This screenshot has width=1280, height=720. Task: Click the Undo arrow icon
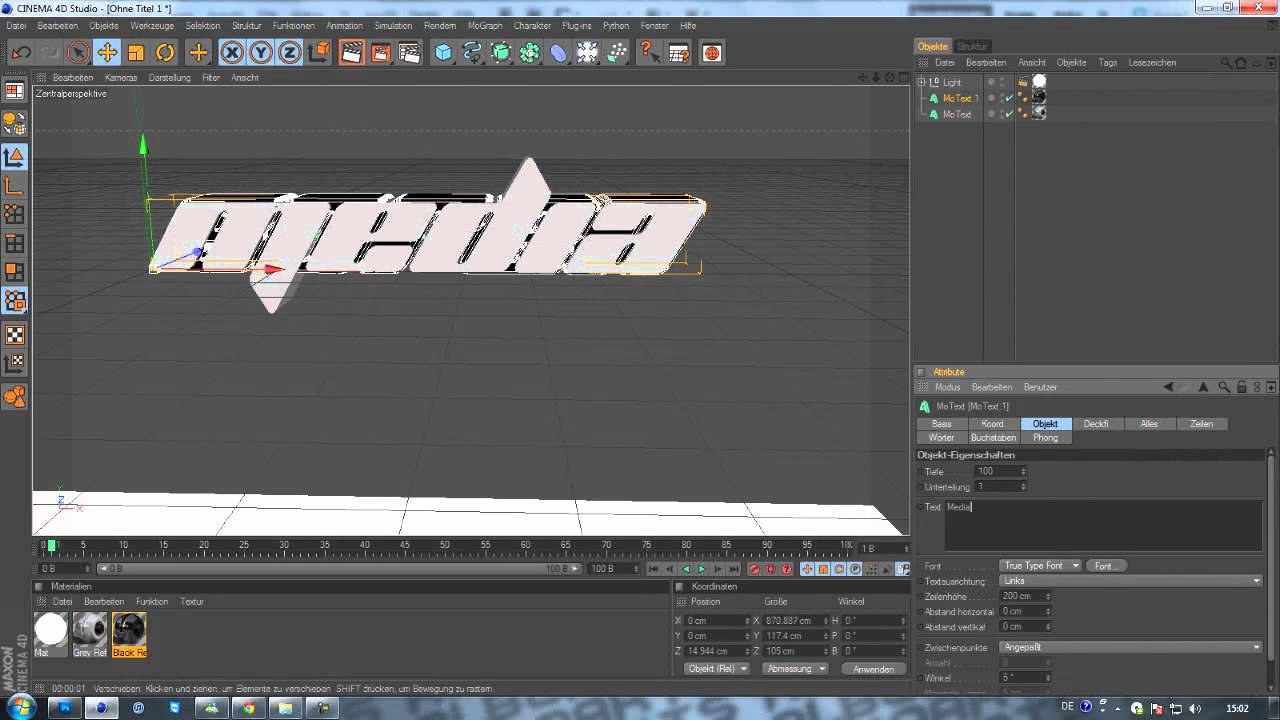21,53
